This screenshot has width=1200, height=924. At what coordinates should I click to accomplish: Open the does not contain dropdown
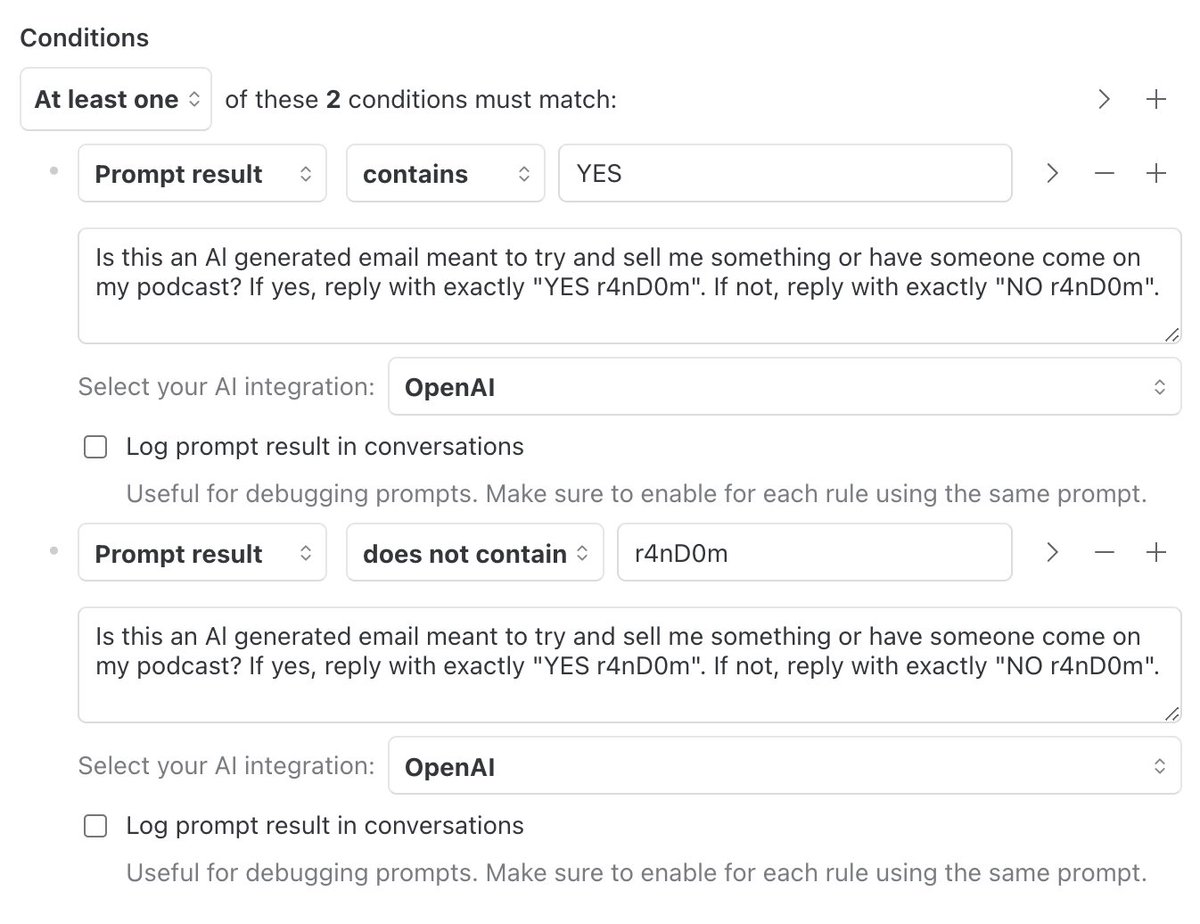(x=475, y=553)
